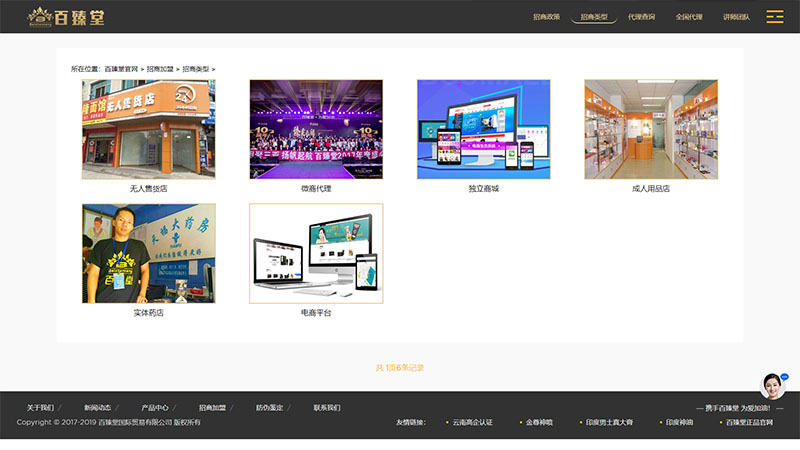Open customer service chat avatar
800x450 pixels.
point(772,386)
